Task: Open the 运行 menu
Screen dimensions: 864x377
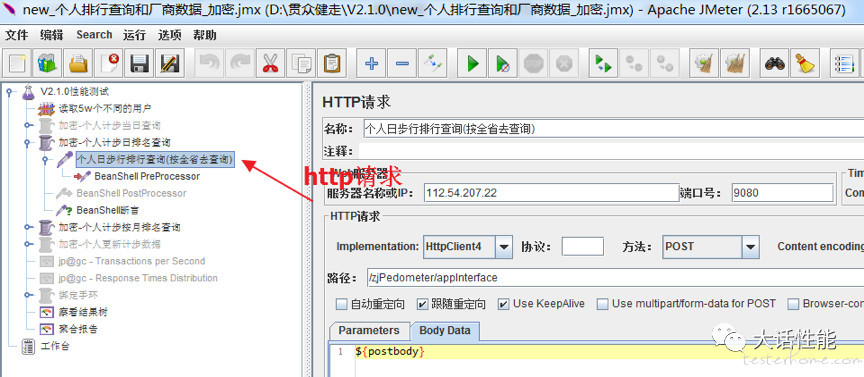Action: pyautogui.click(x=134, y=35)
